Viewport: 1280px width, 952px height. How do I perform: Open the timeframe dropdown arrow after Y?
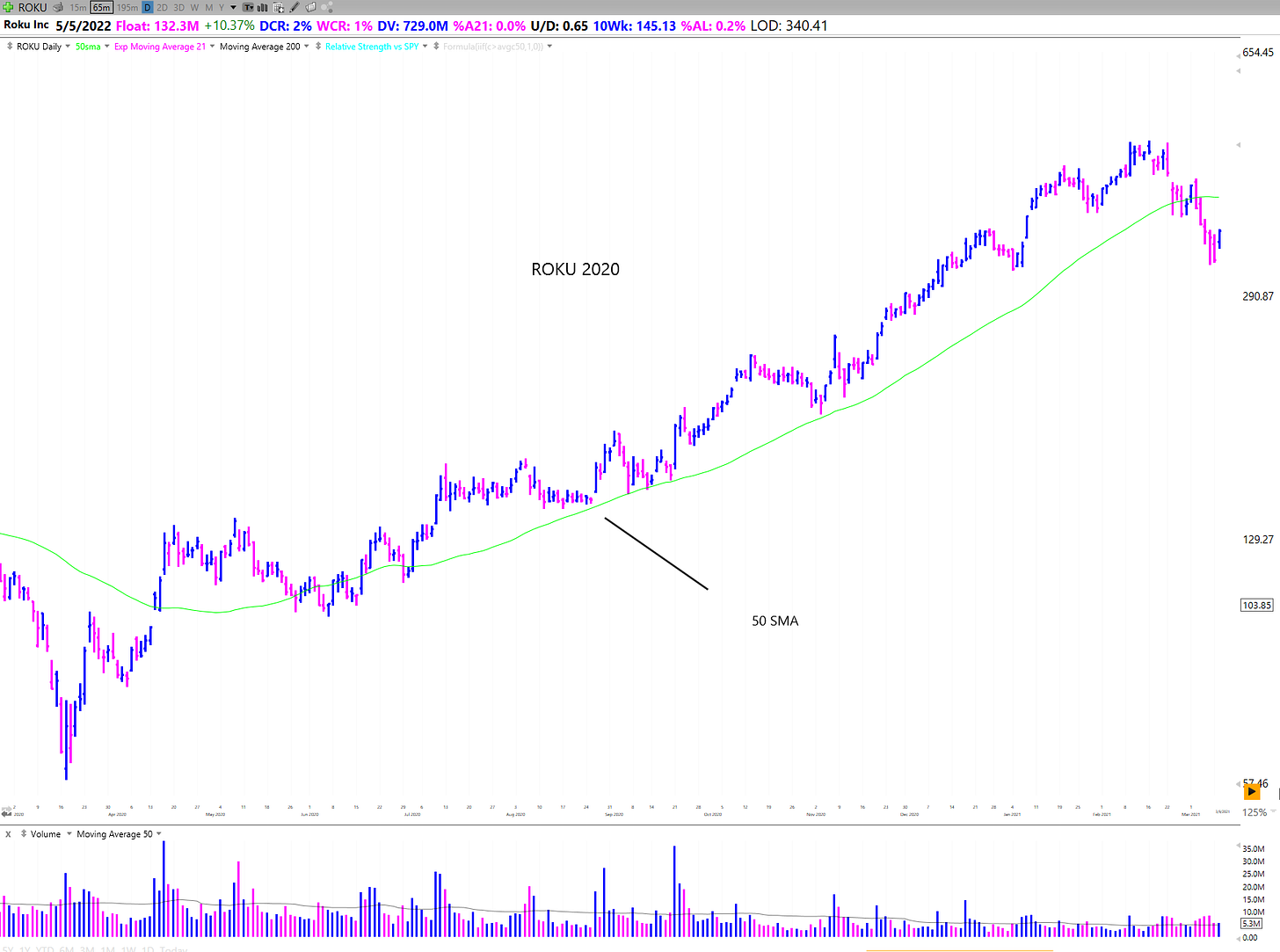(233, 7)
